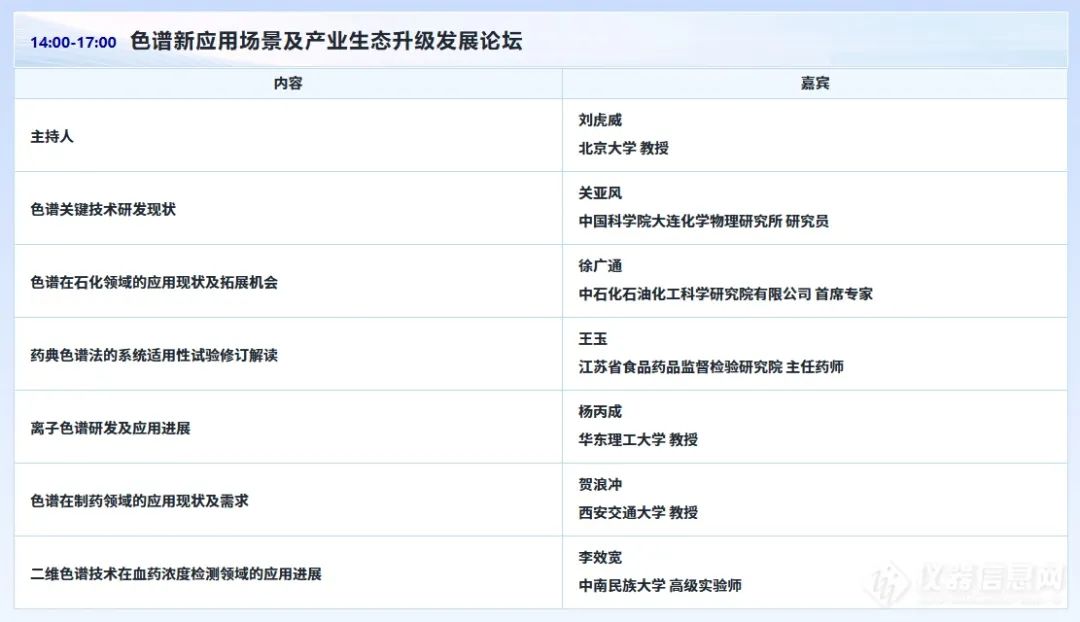
Task: Click the forum time 14:00-17:00
Action: pyautogui.click(x=73, y=42)
